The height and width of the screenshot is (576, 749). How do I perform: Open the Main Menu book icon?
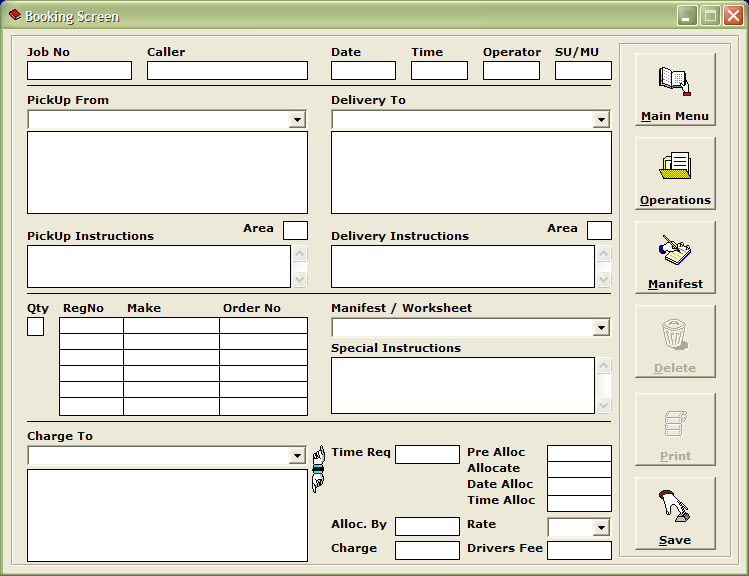[674, 81]
